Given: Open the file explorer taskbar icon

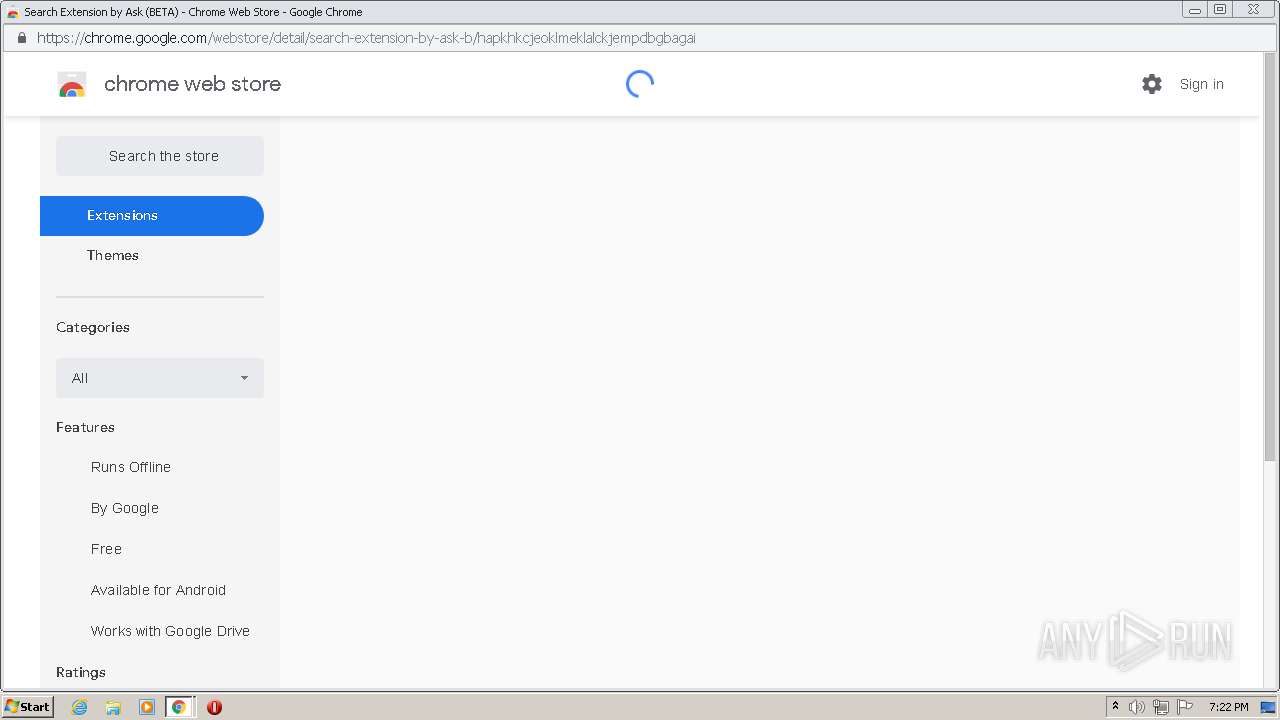Looking at the screenshot, I should [x=113, y=707].
